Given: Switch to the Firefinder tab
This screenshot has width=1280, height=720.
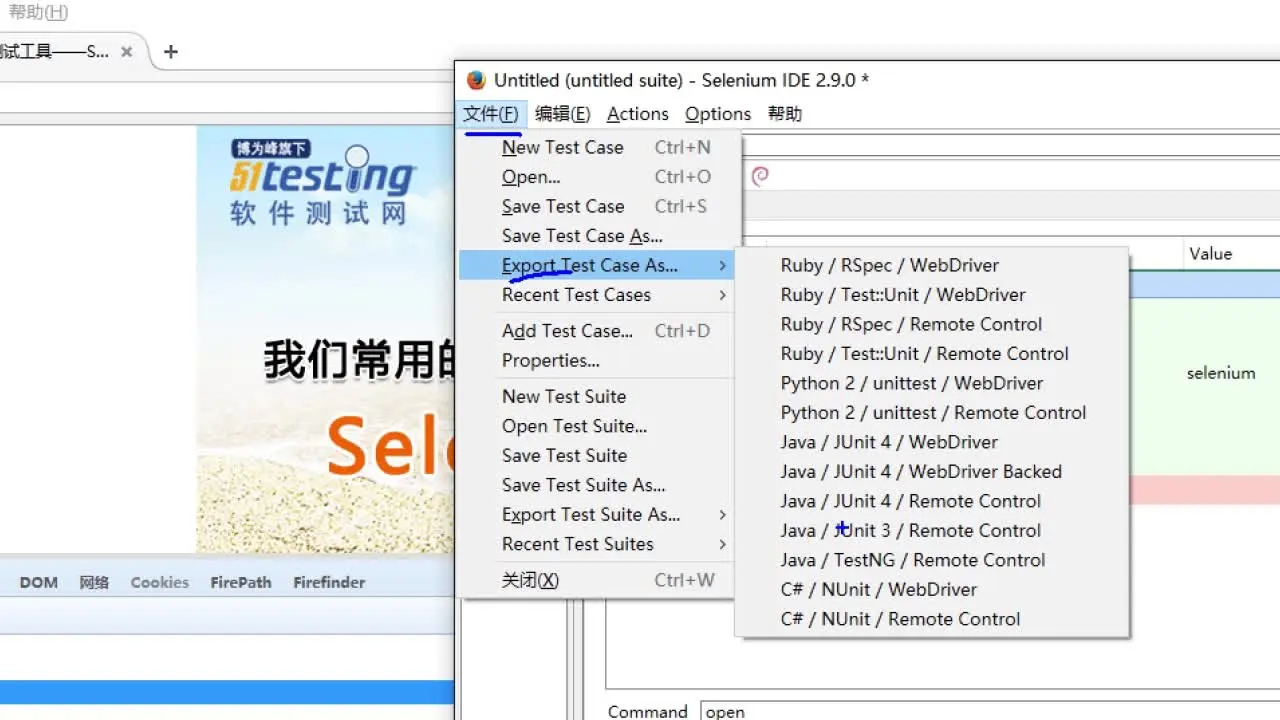Looking at the screenshot, I should [329, 582].
